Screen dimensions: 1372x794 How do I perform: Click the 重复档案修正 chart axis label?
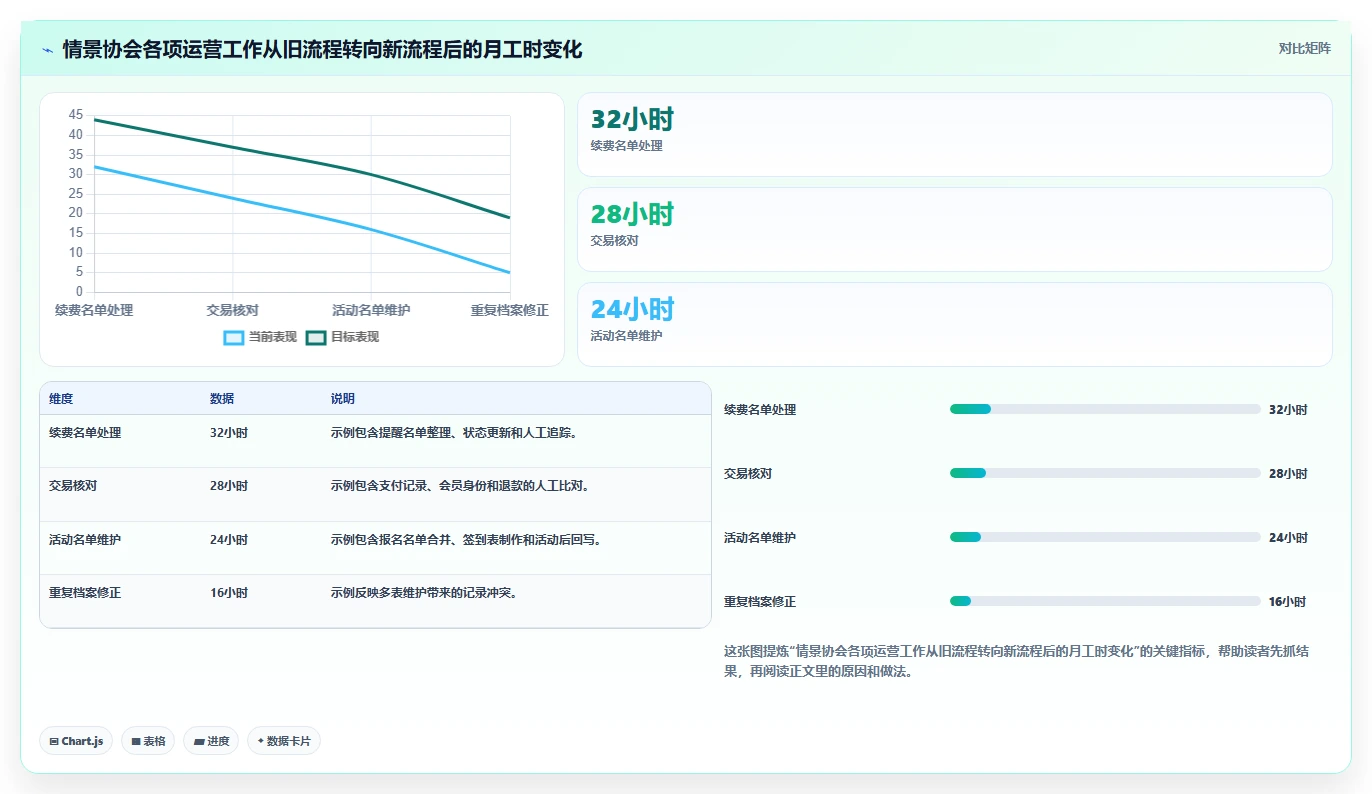click(510, 310)
